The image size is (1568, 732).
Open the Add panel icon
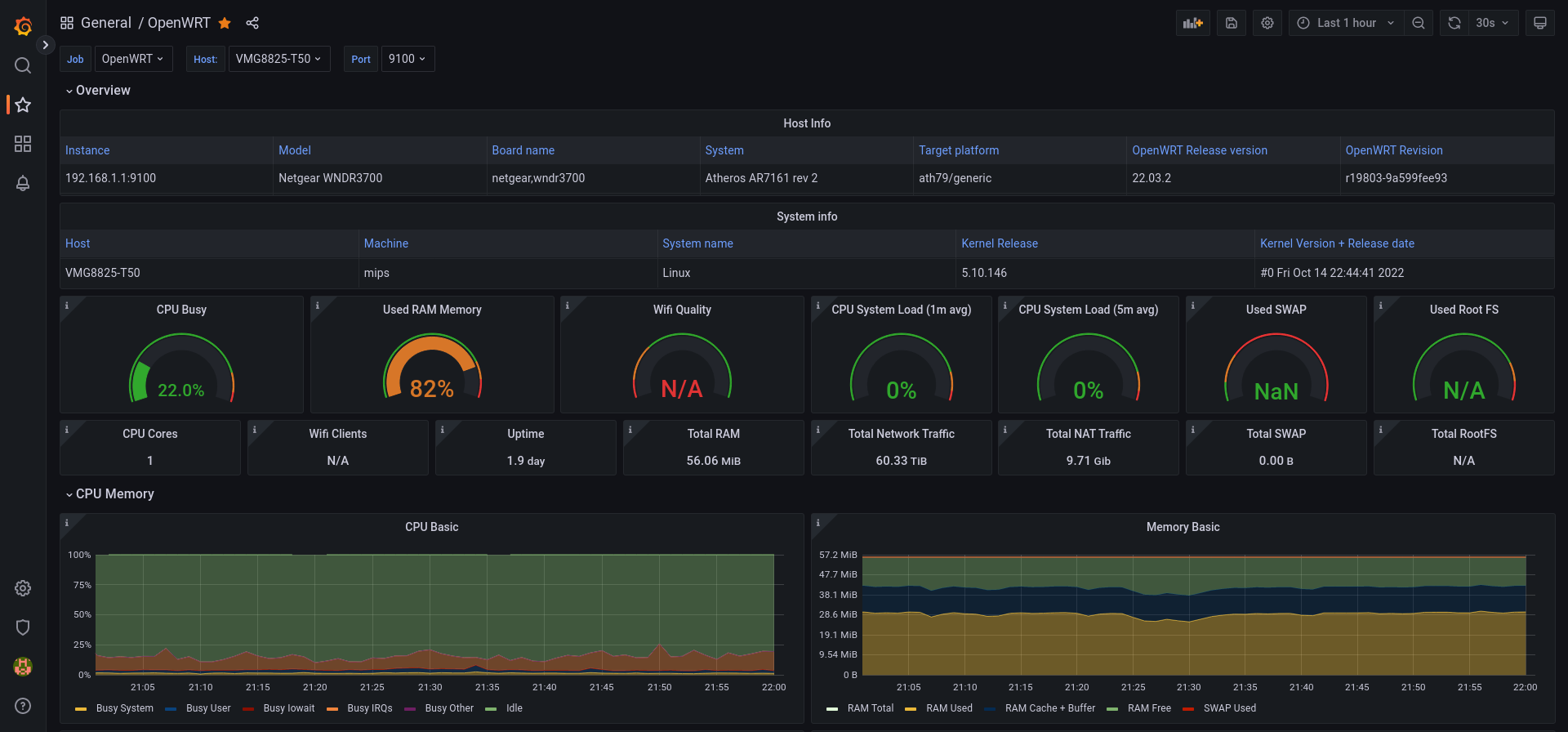[1192, 23]
